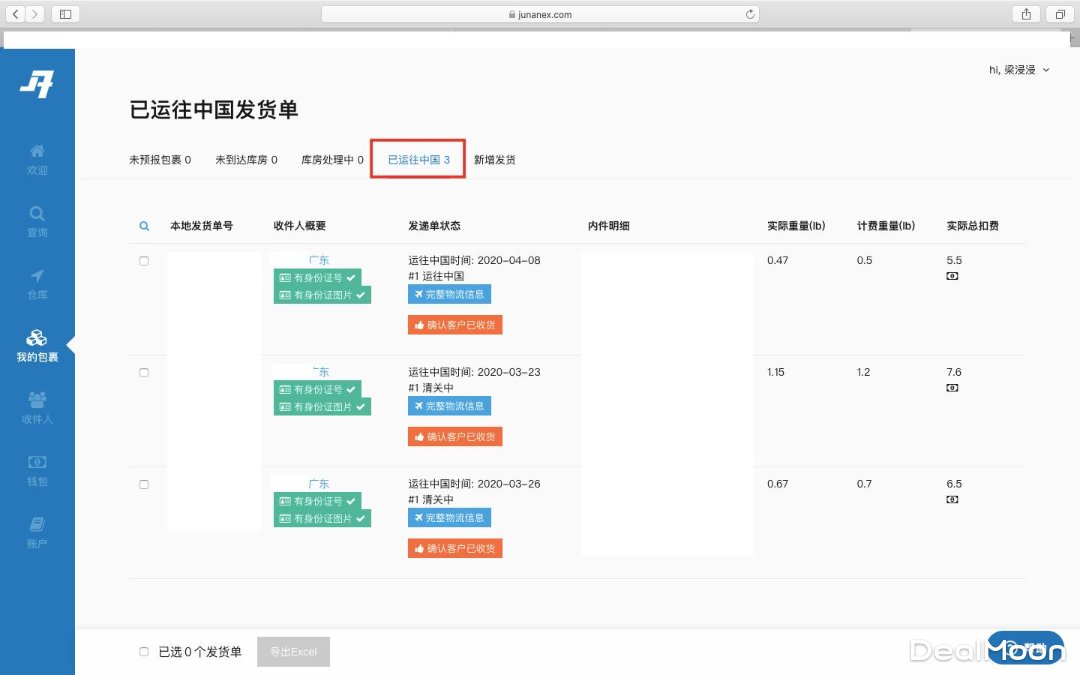Click Safari page reload icon
The image size is (1080, 675).
(750, 14)
